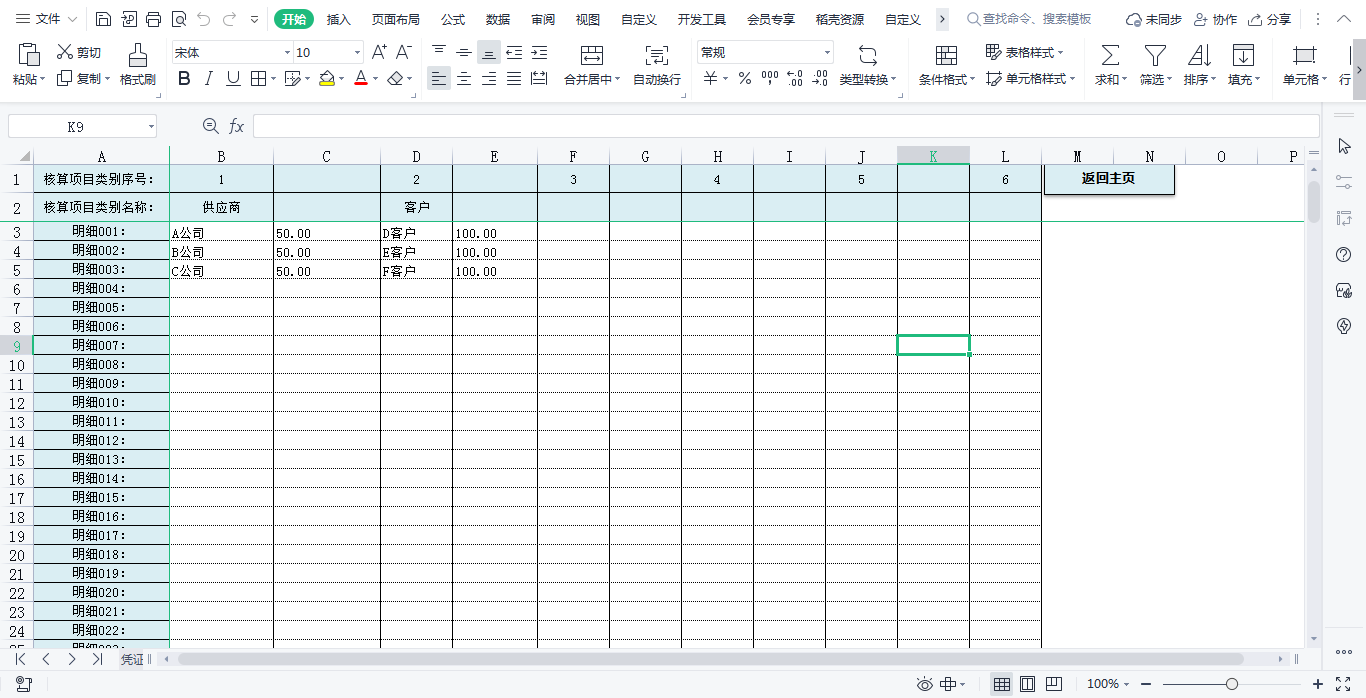The image size is (1366, 698).
Task: Click the Format Painter (格式刷) icon
Action: pos(138,56)
